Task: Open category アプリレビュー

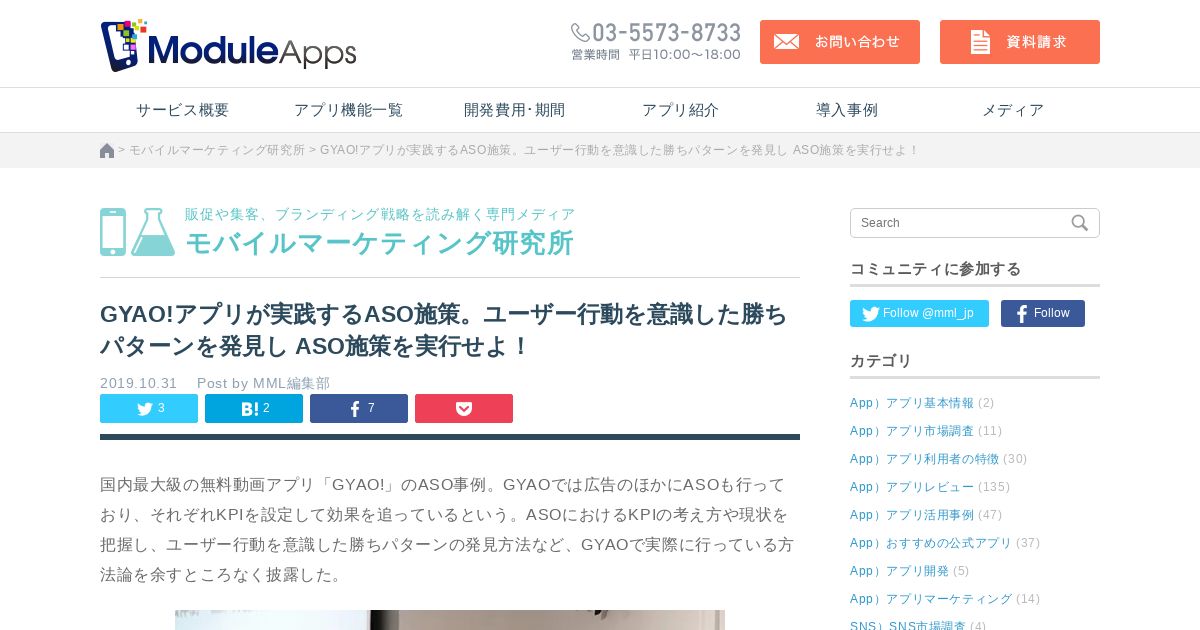Action: click(x=912, y=487)
